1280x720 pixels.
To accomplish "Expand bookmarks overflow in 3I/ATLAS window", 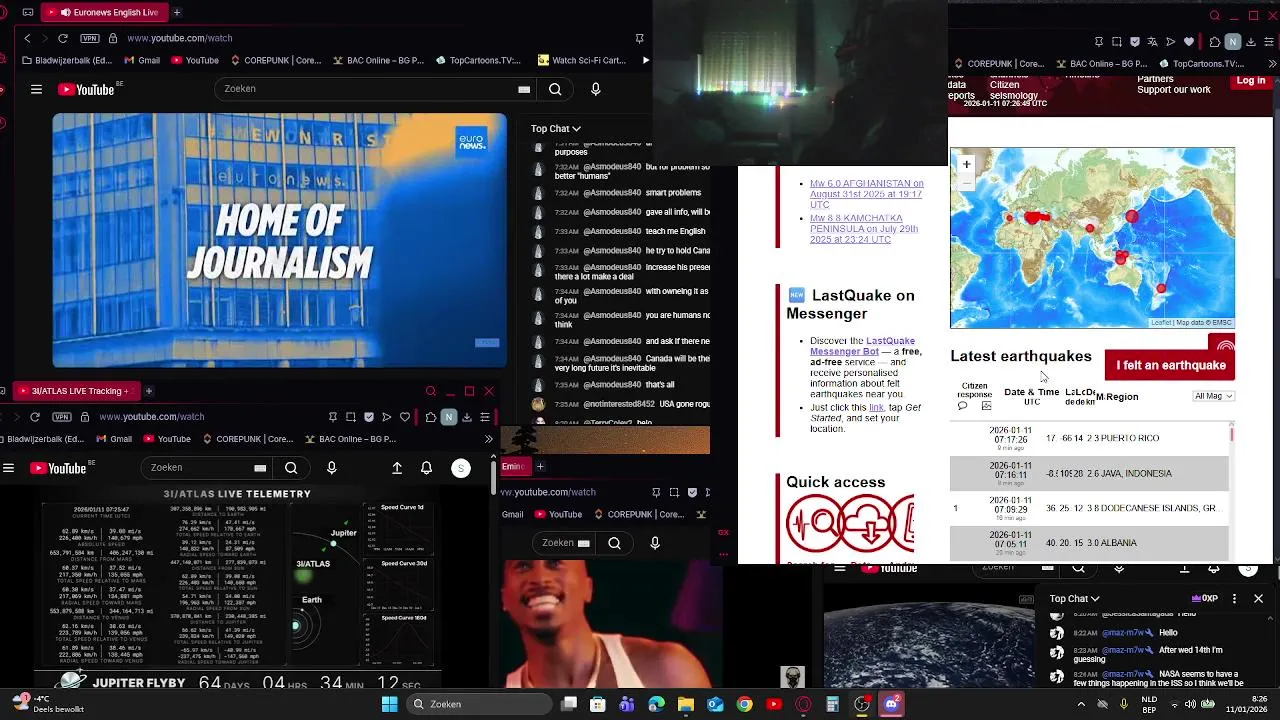I will tap(488, 439).
